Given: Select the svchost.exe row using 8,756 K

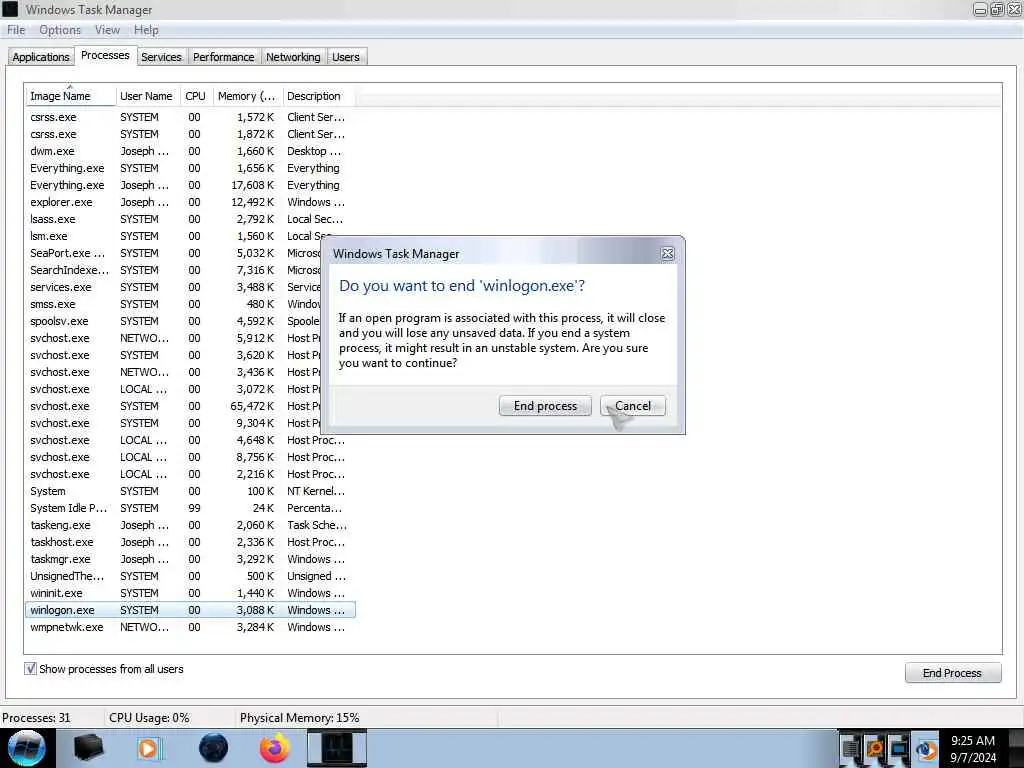Looking at the screenshot, I should (x=190, y=457).
